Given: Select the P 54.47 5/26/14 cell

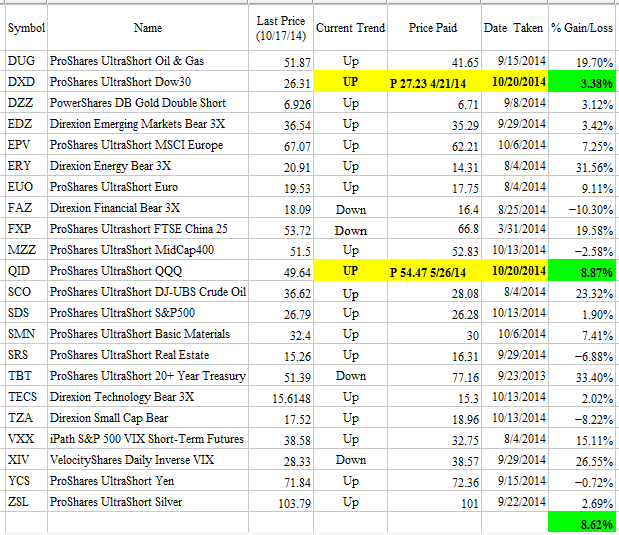Looking at the screenshot, I should pyautogui.click(x=434, y=271).
